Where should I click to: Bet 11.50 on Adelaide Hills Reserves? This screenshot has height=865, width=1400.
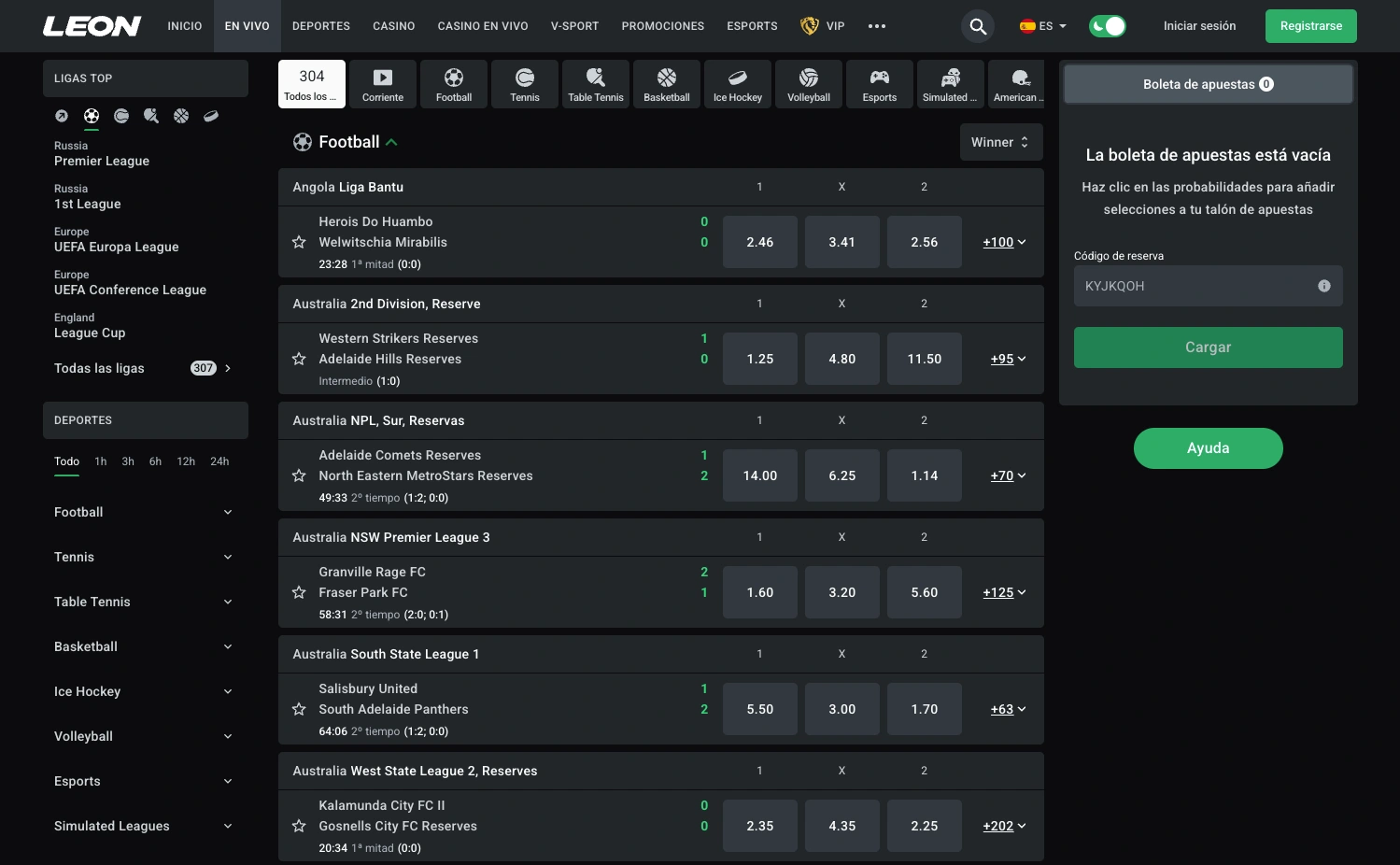(x=925, y=359)
